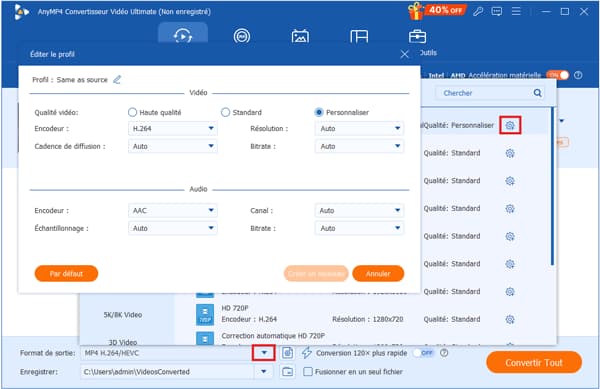This screenshot has height=389, width=600.
Task: Click gear icon for Qualité: Personnaliser row
Action: (510, 125)
